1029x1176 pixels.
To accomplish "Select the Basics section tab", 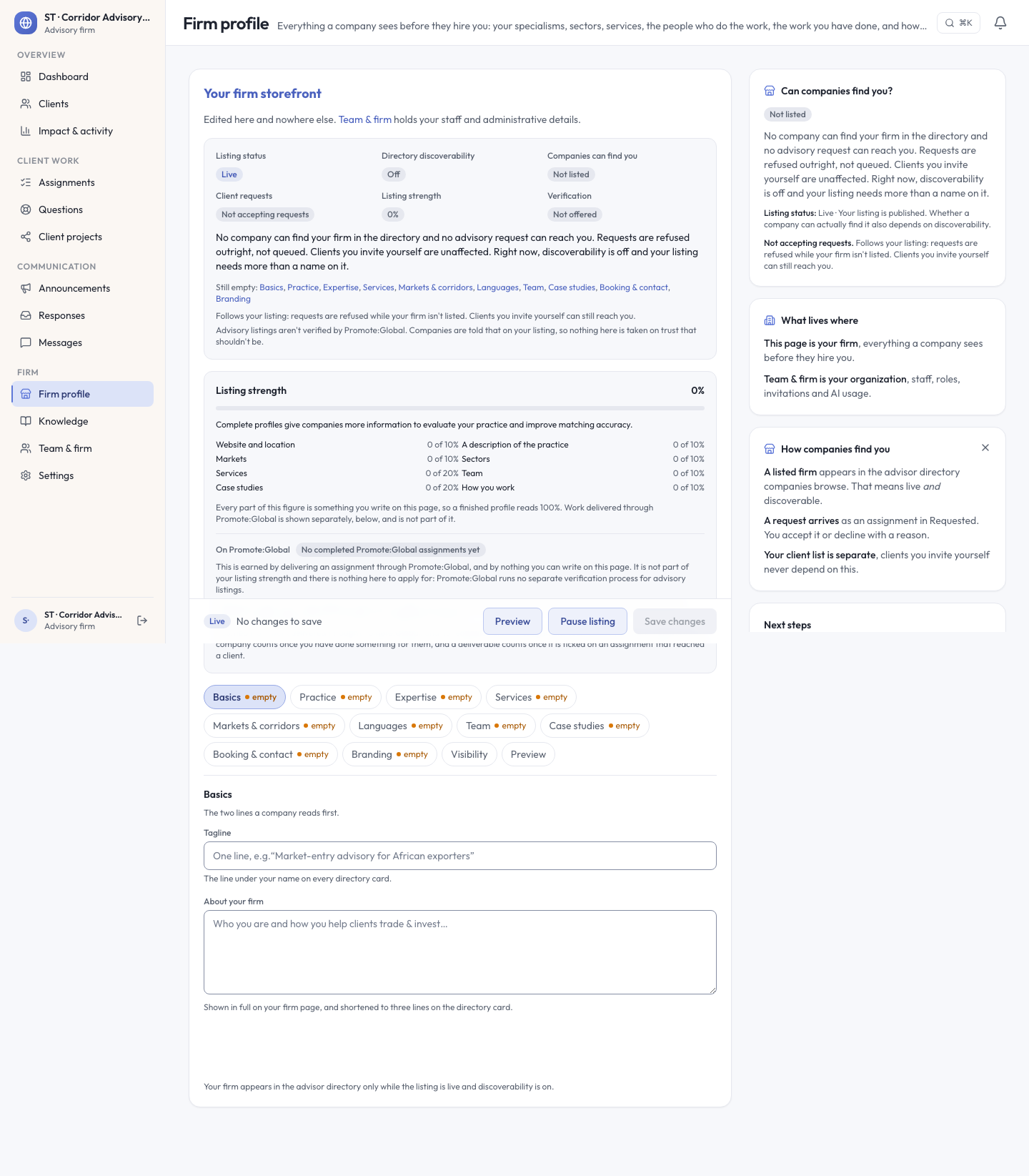I will click(245, 697).
